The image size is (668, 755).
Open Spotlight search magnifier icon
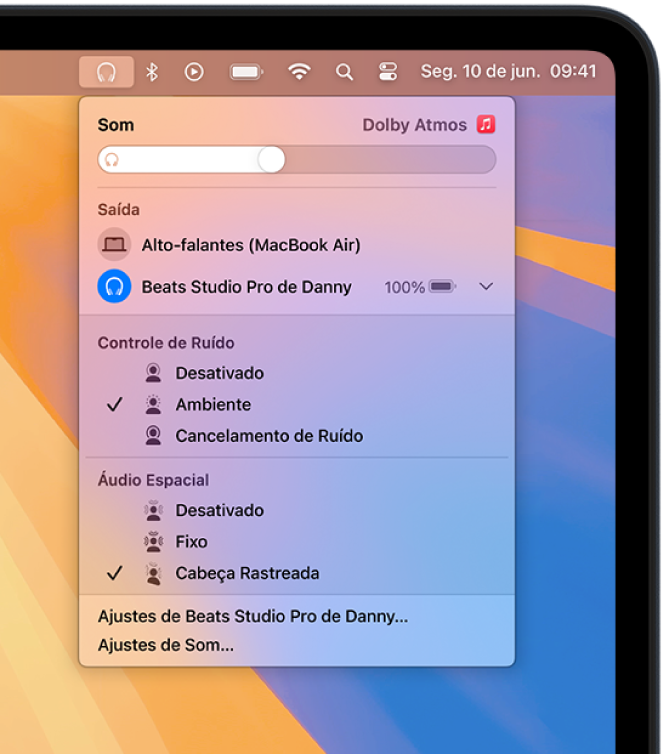point(344,72)
